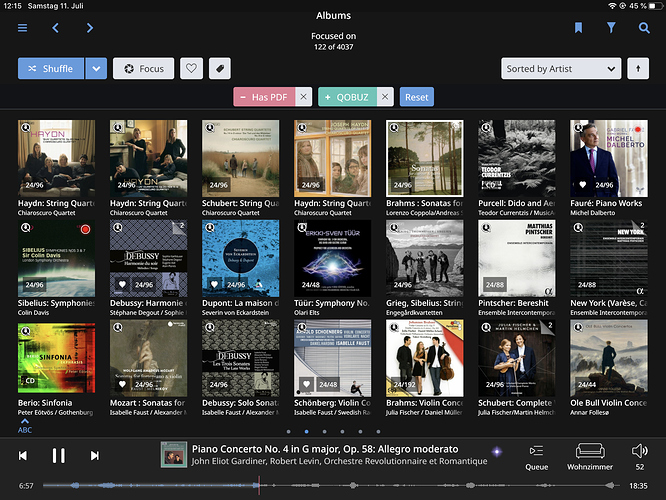Open the Sorted by Artist dropdown
This screenshot has width=666, height=500.
561,68
